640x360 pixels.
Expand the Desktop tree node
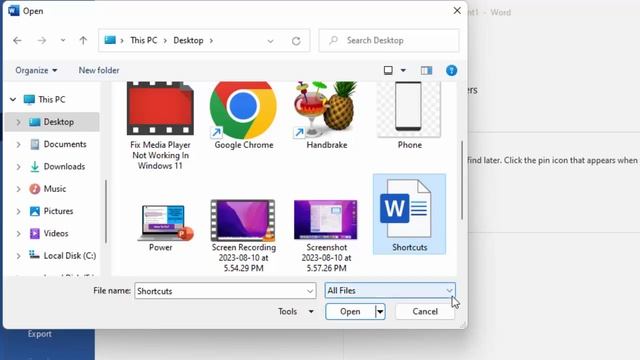click(x=18, y=122)
